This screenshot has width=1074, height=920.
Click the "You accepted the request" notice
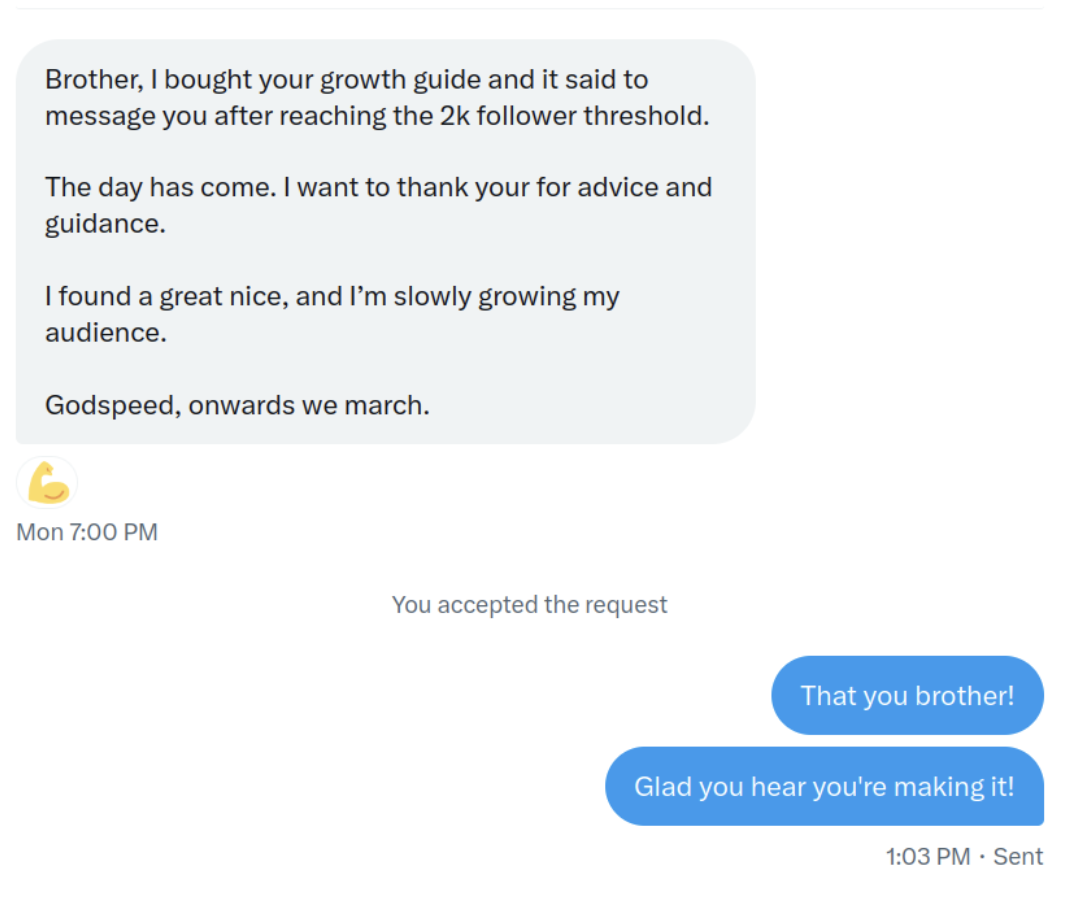pos(529,604)
